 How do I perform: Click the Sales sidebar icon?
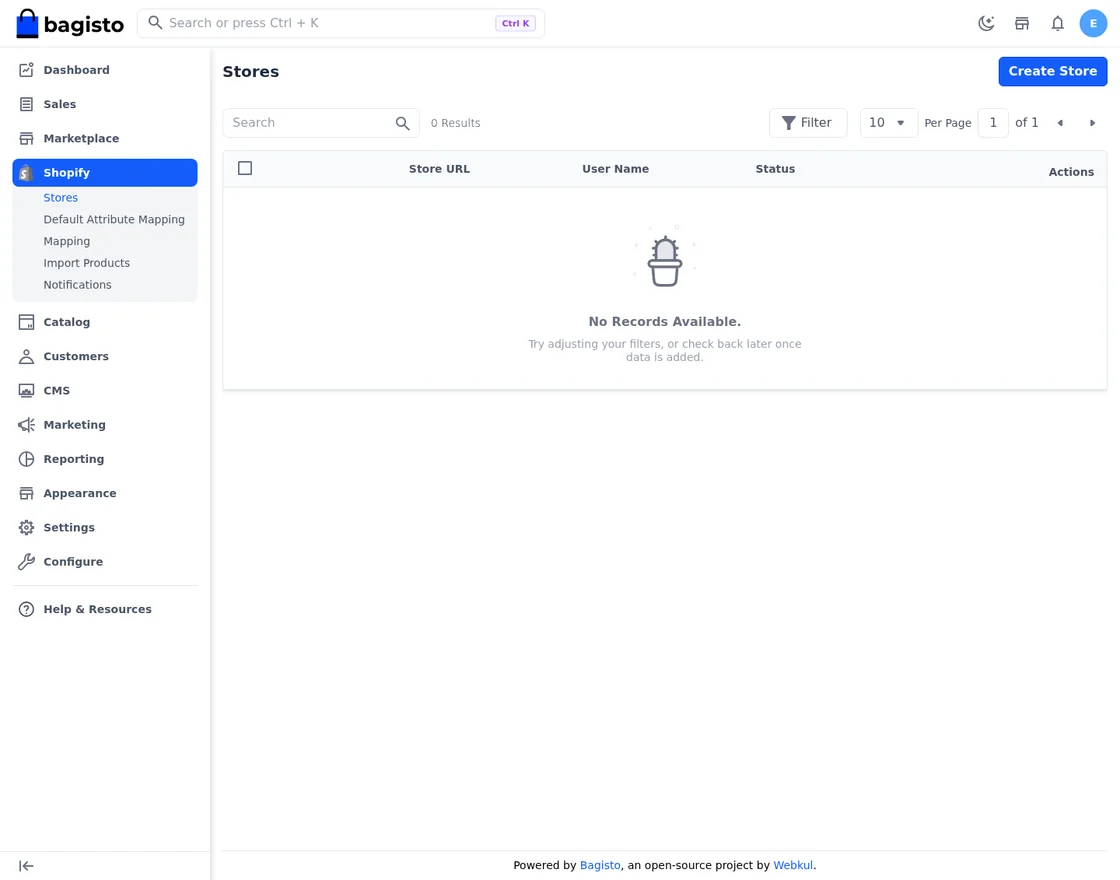pos(26,104)
